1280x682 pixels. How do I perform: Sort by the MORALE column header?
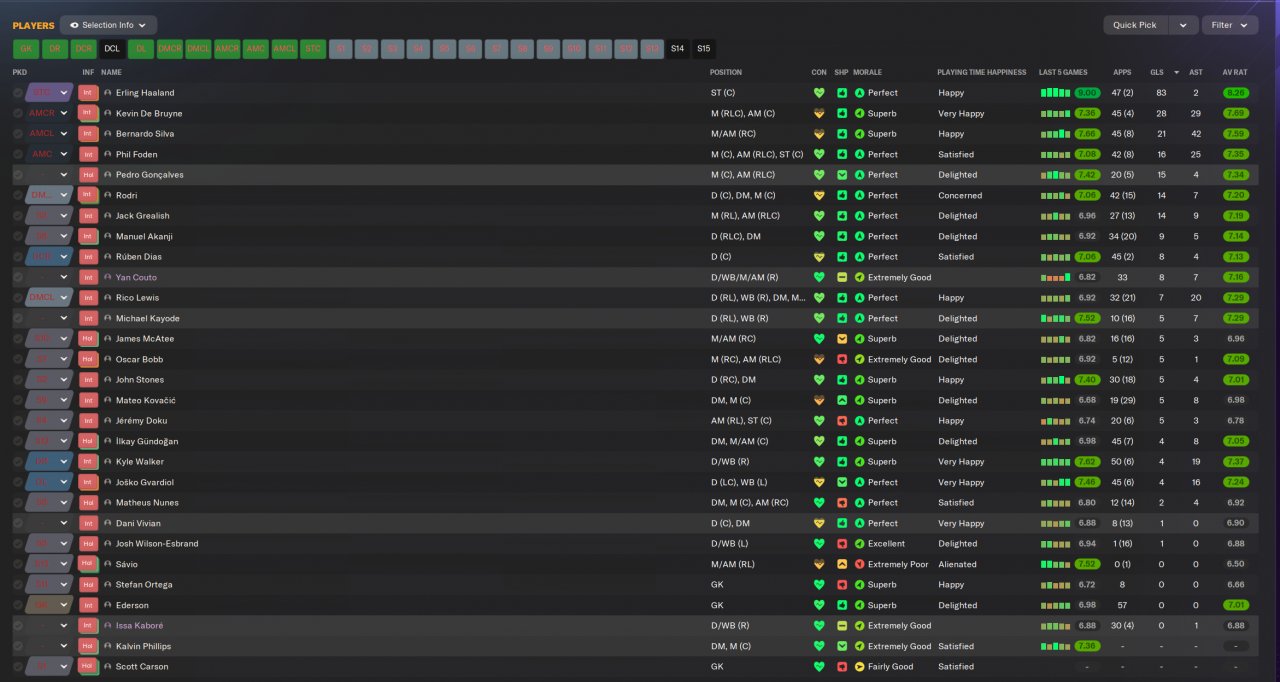[x=868, y=72]
